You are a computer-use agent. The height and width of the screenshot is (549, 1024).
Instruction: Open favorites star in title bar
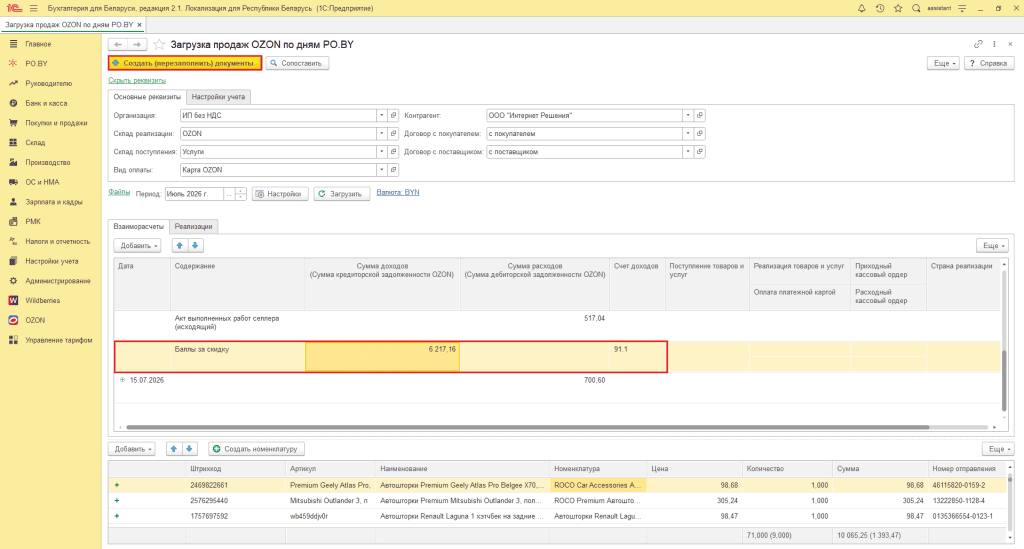[898, 8]
